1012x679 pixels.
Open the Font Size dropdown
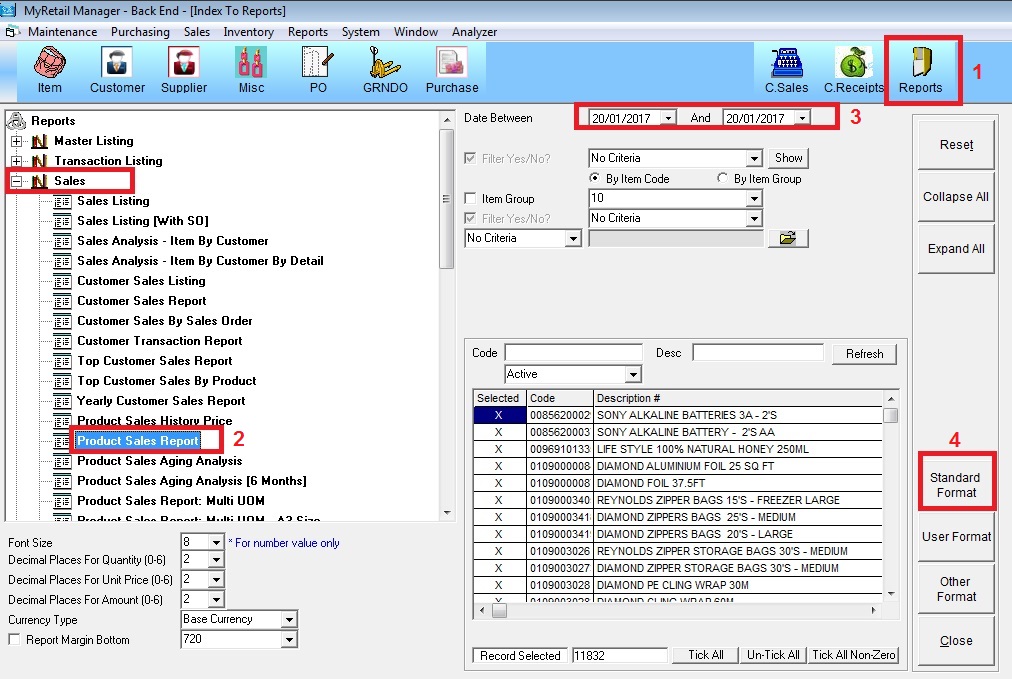[x=217, y=542]
